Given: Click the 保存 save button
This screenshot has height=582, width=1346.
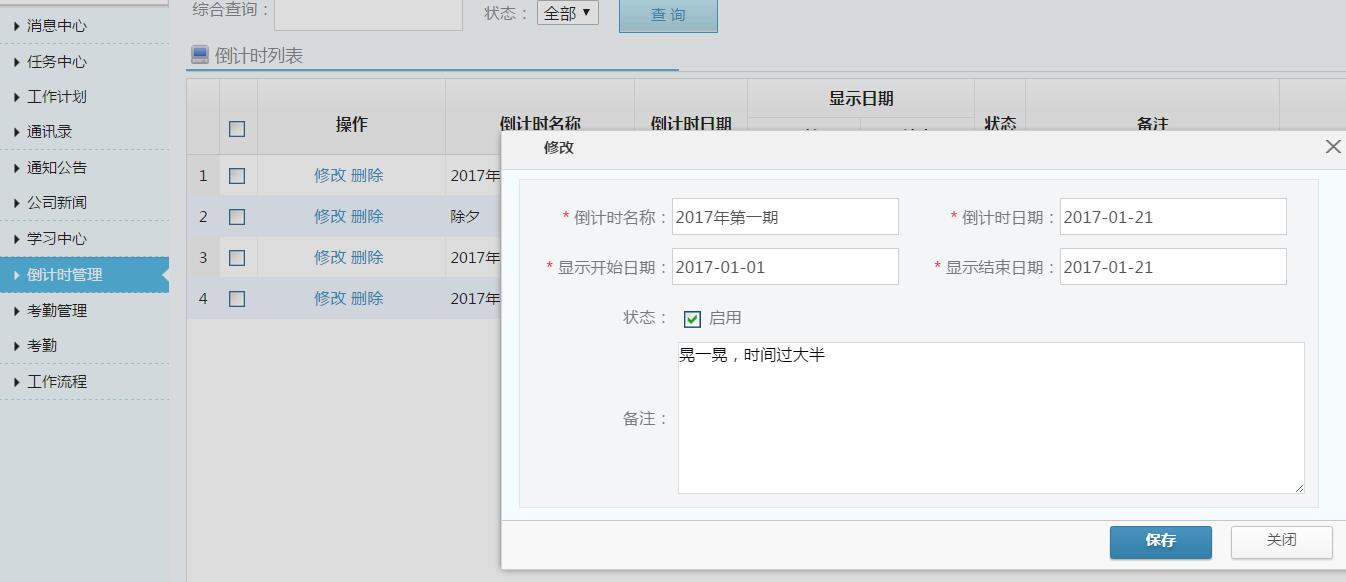Looking at the screenshot, I should pyautogui.click(x=1159, y=541).
